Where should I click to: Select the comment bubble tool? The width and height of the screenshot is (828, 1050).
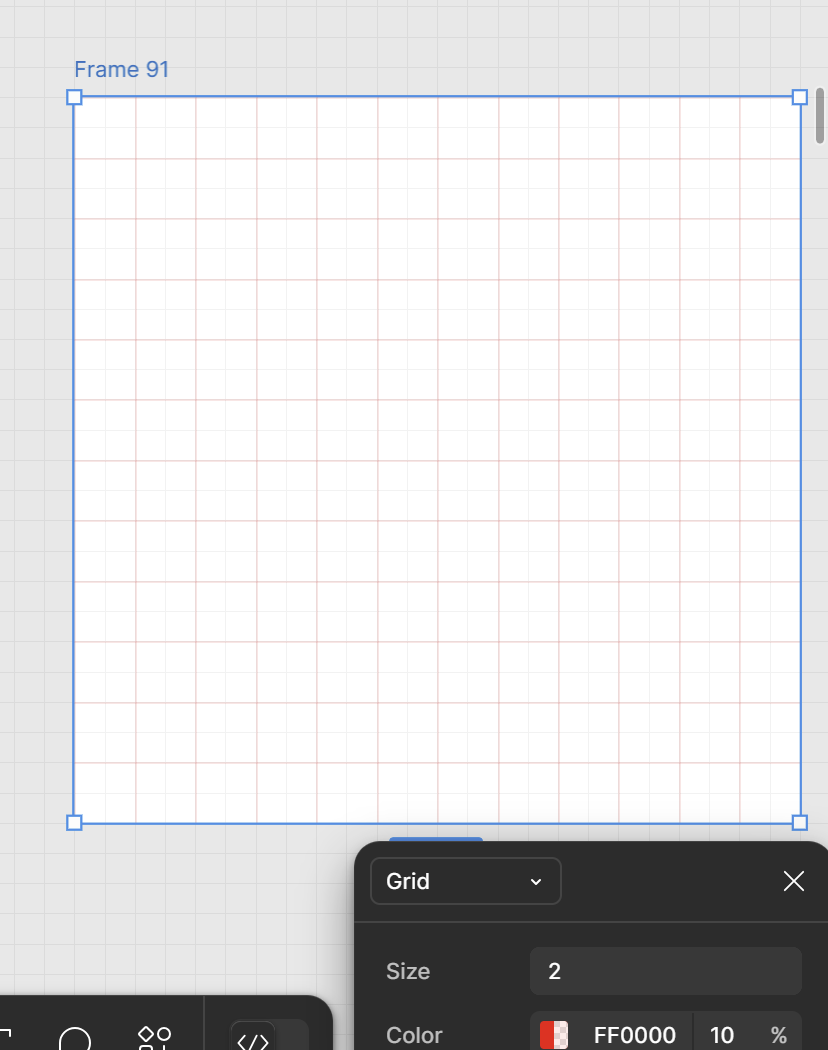point(75,1039)
